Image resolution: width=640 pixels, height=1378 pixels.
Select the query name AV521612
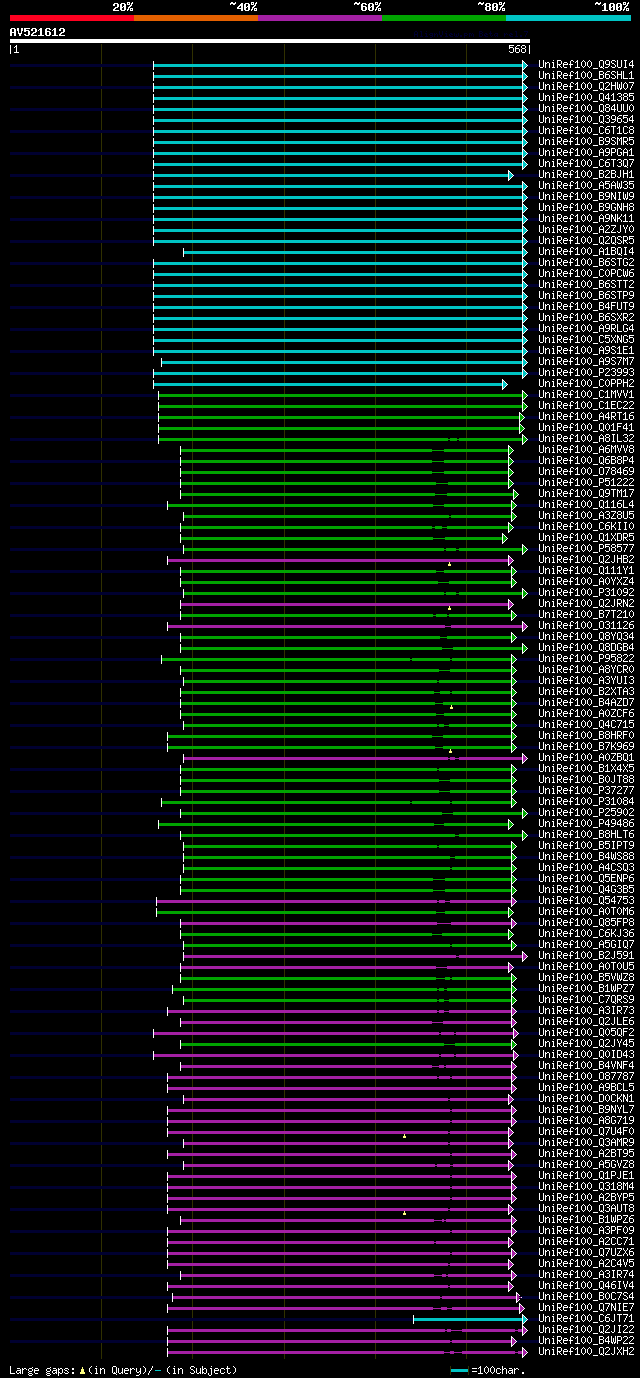[x=38, y=32]
